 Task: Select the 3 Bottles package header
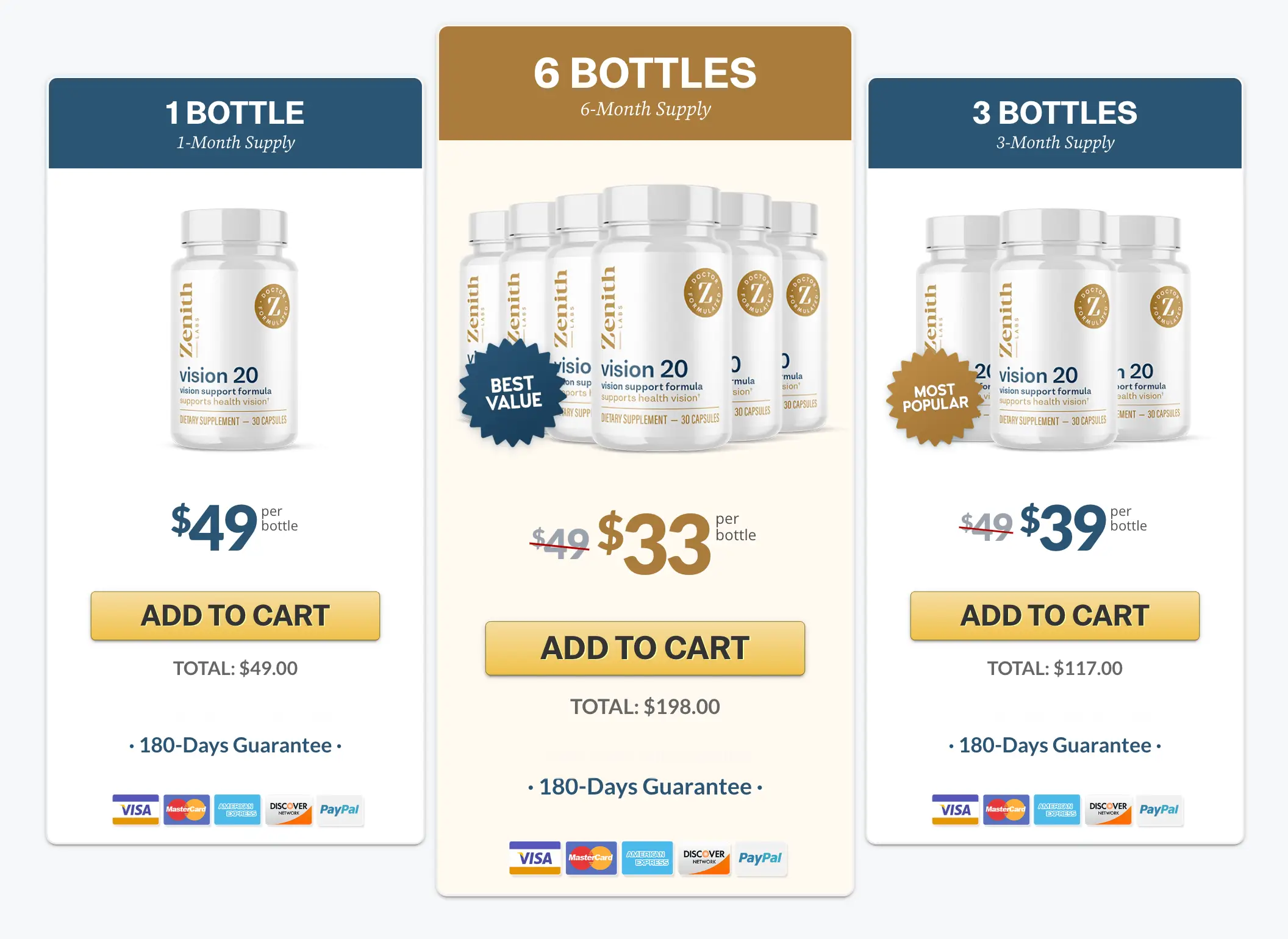pyautogui.click(x=1054, y=123)
